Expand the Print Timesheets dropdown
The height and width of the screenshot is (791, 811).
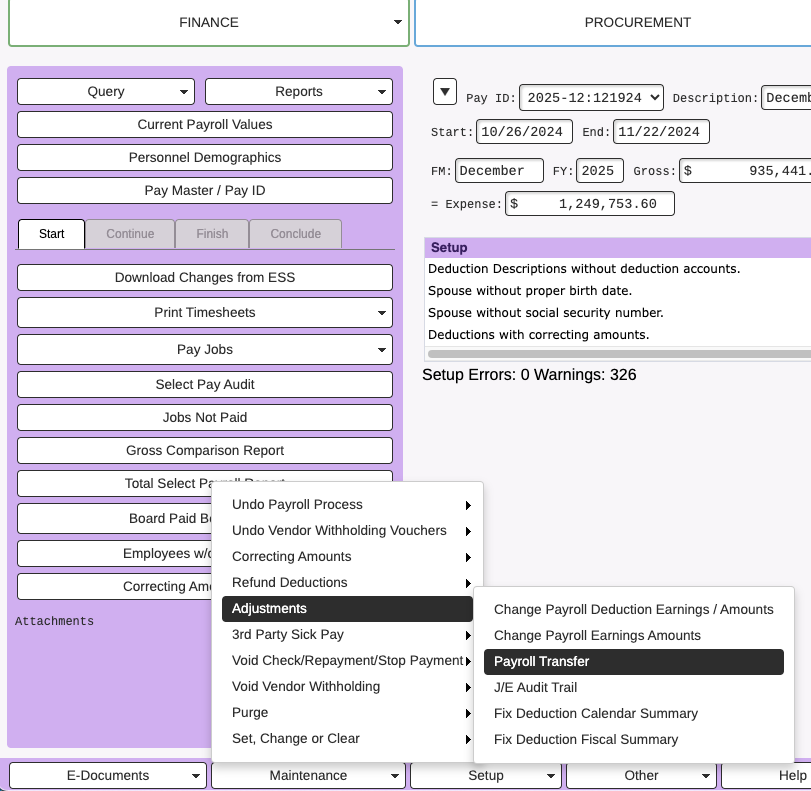[205, 312]
